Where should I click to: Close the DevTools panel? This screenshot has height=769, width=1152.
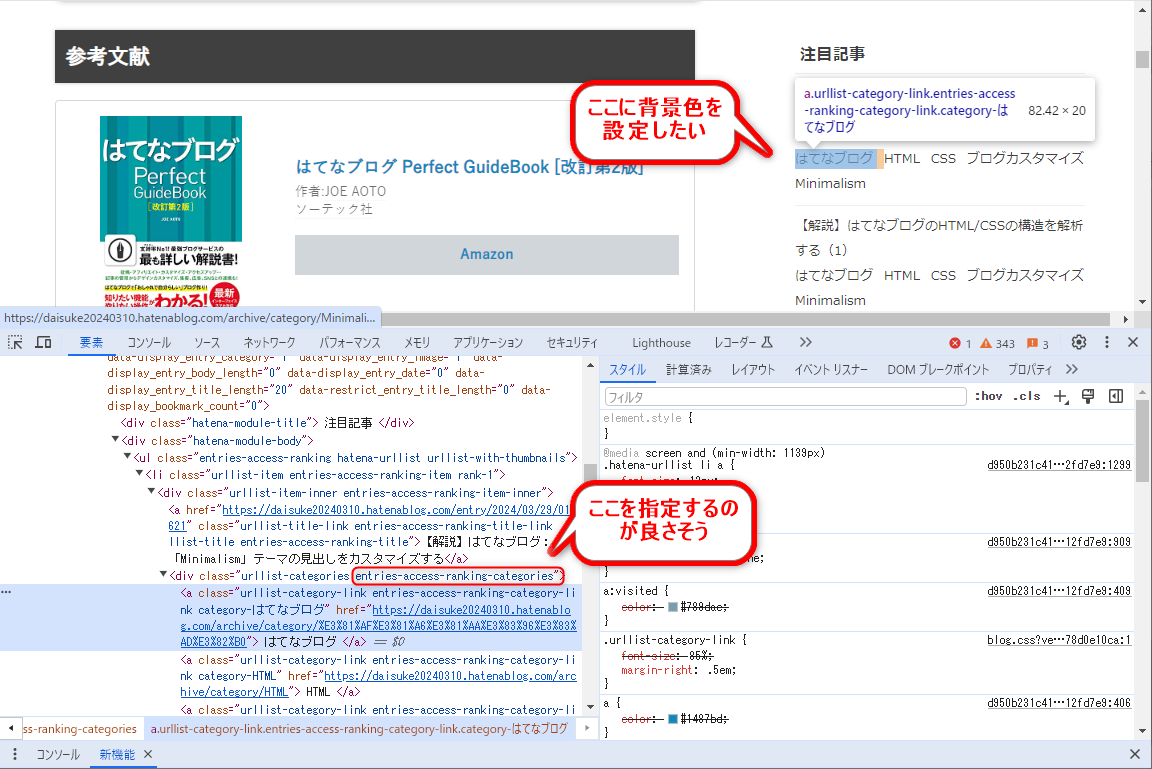(x=1133, y=342)
